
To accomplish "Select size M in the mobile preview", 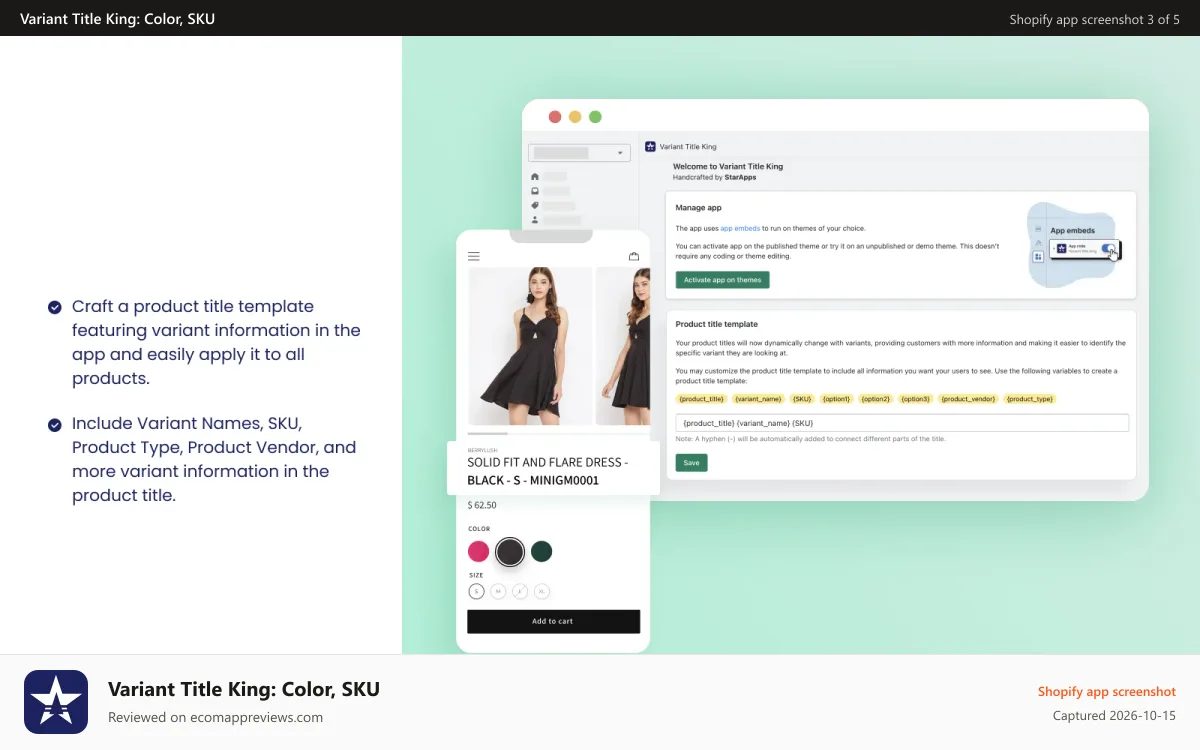I will tap(498, 591).
